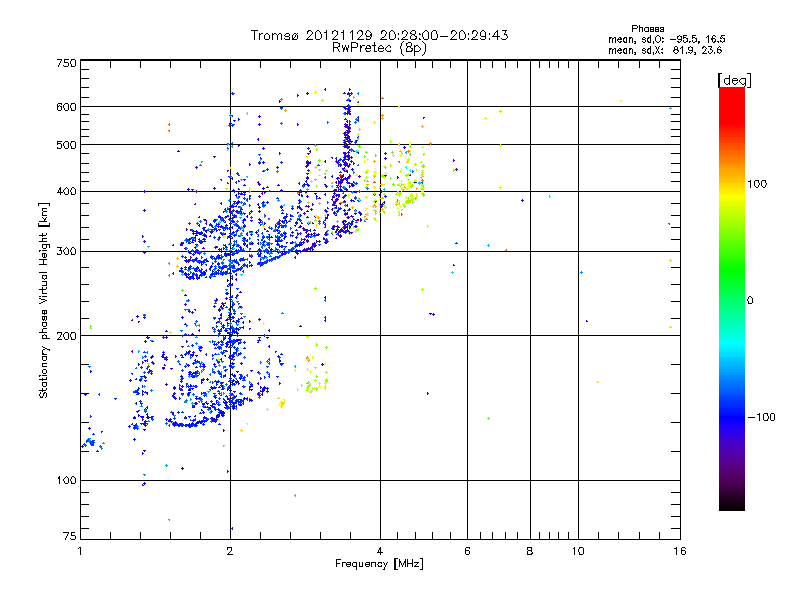The image size is (800, 600).
Task: Click the x-axis '1' tick label
Action: point(80,551)
